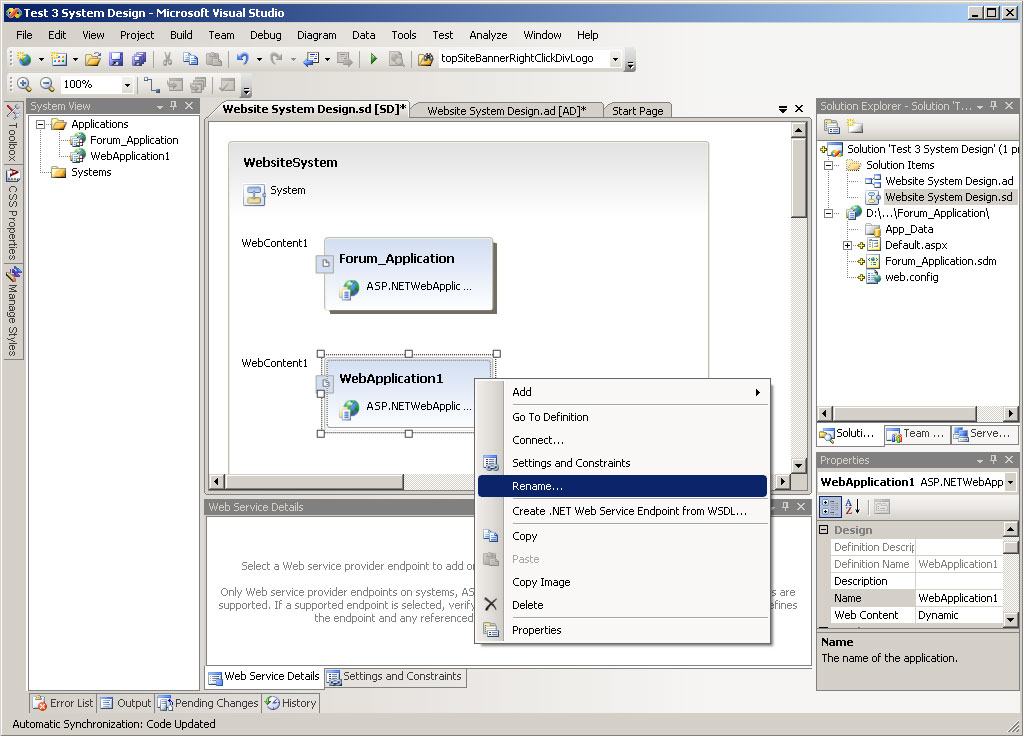Screen dimensions: 1023x736
Task: Click the Start Debugging green play icon
Action: coord(373,59)
